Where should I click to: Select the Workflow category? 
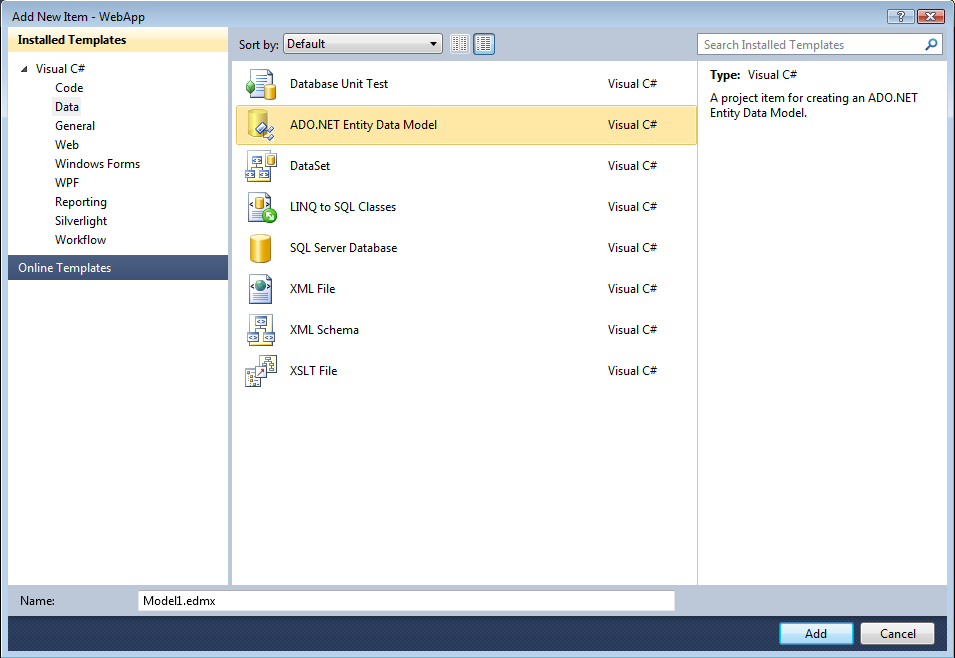click(x=80, y=239)
